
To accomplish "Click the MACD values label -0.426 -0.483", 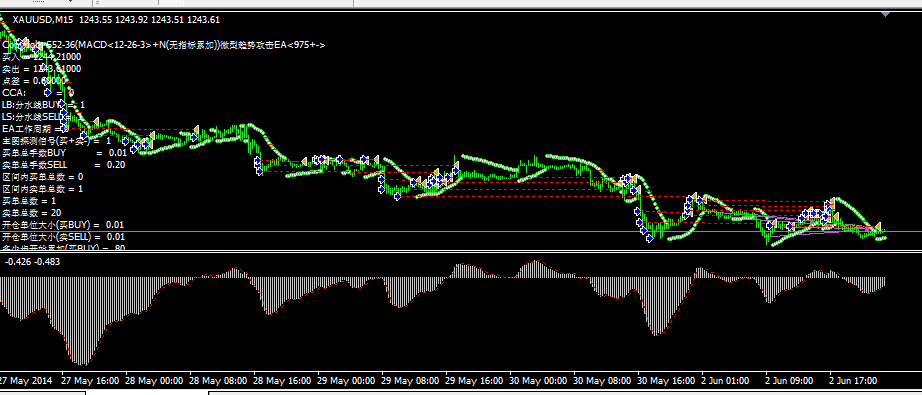I will click(x=32, y=262).
